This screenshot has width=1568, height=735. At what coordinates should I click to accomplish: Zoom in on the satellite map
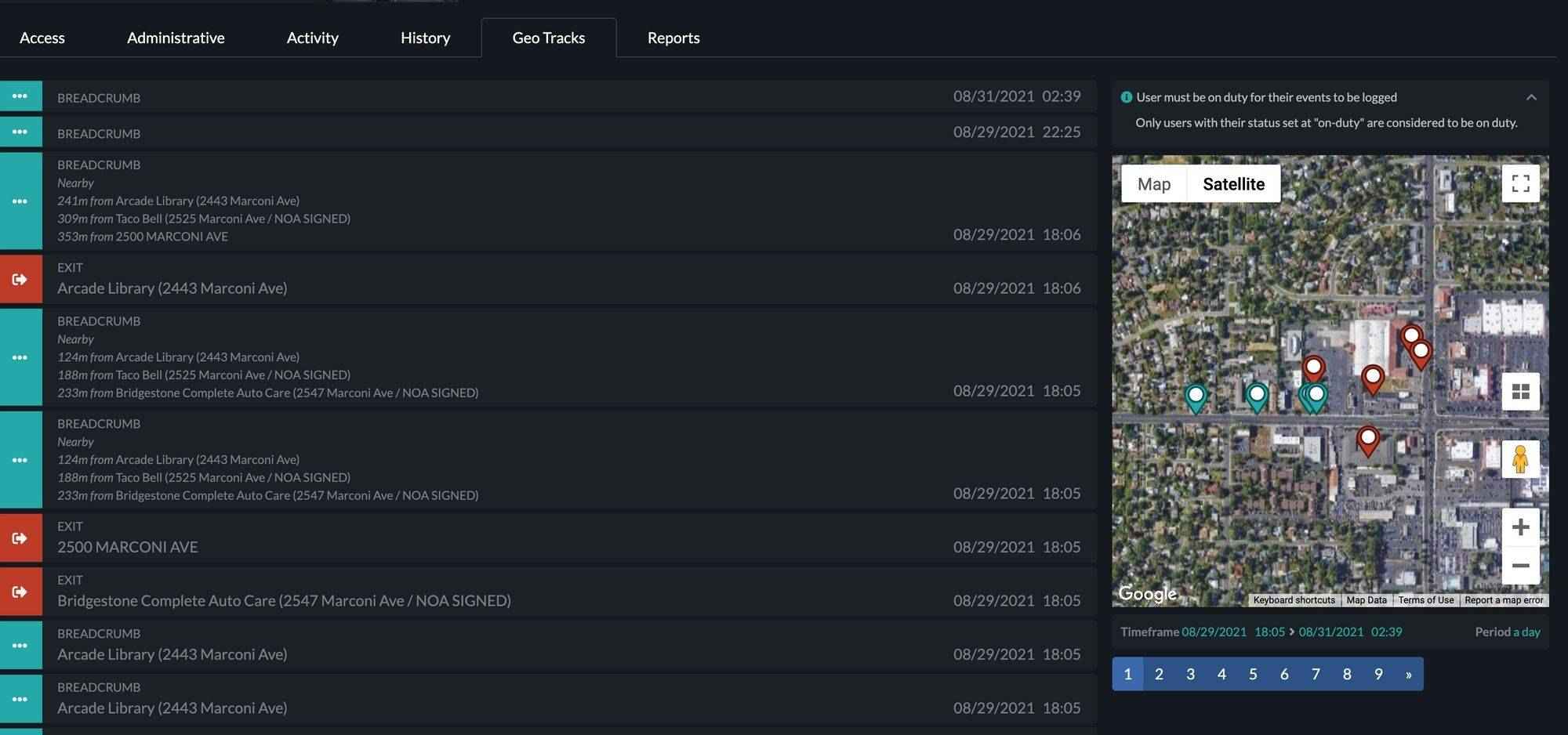[1521, 527]
